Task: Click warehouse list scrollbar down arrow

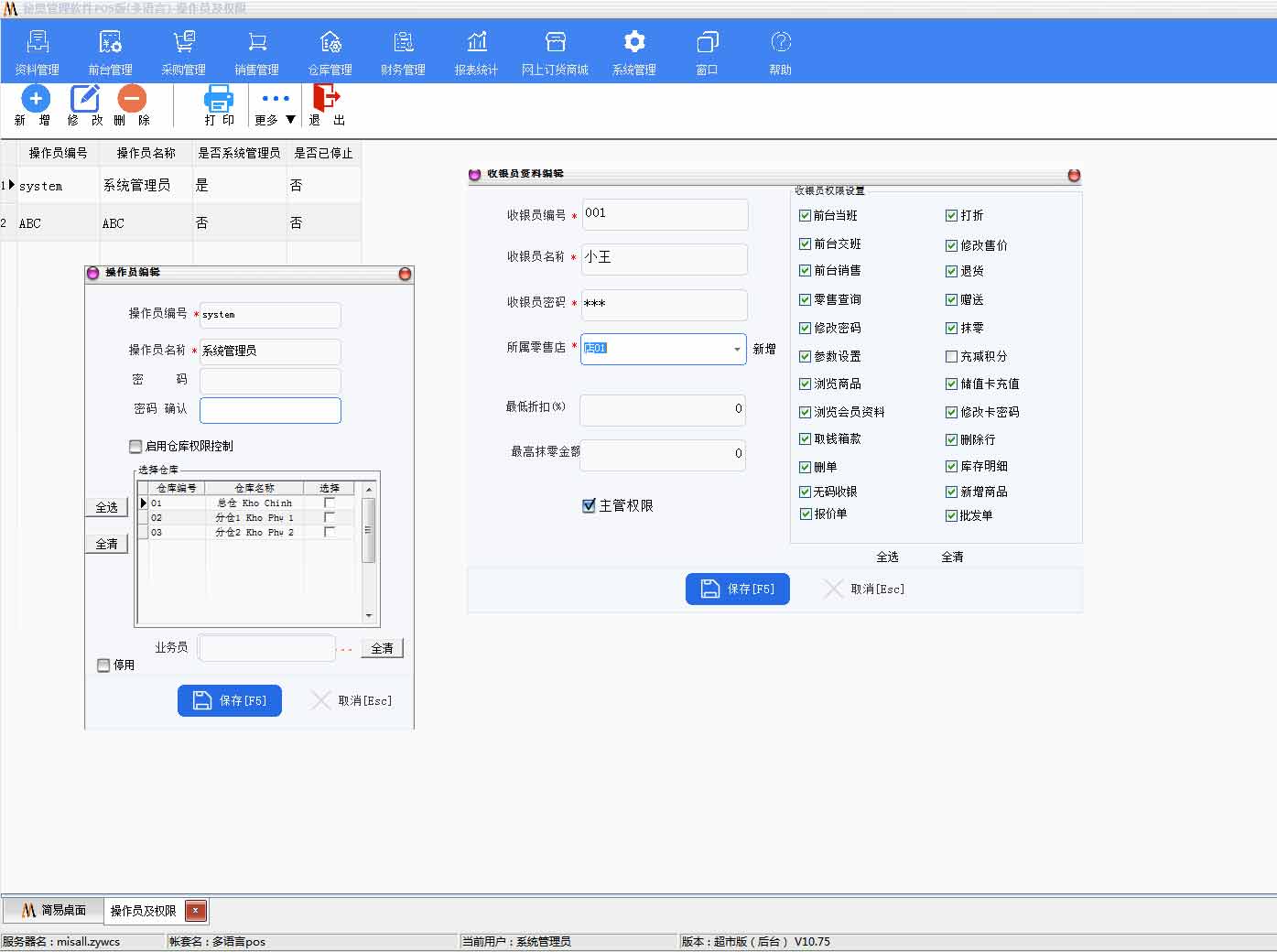Action: (x=369, y=616)
